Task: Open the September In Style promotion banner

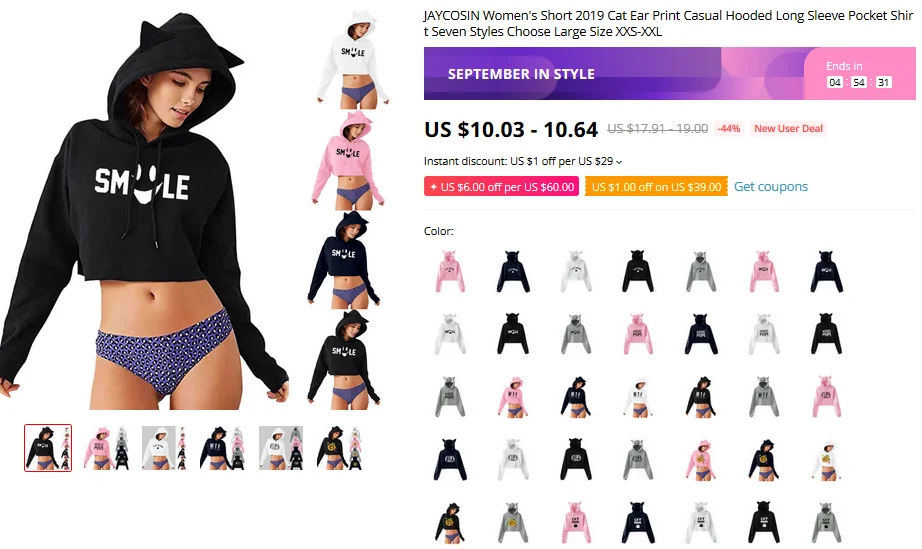Action: tap(670, 73)
